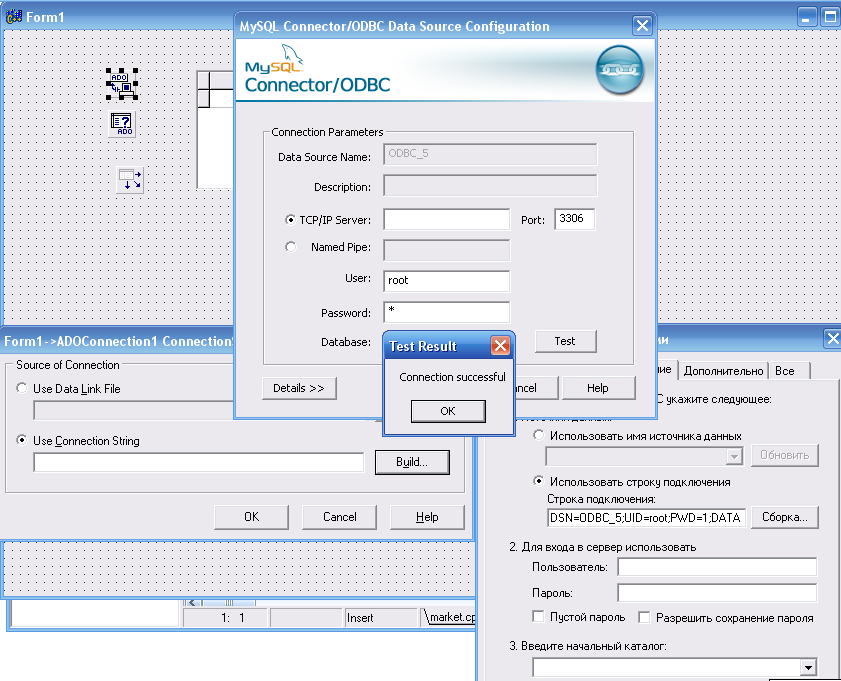The width and height of the screenshot is (841, 681).
Task: Focus the Пароль input field
Action: click(x=717, y=593)
